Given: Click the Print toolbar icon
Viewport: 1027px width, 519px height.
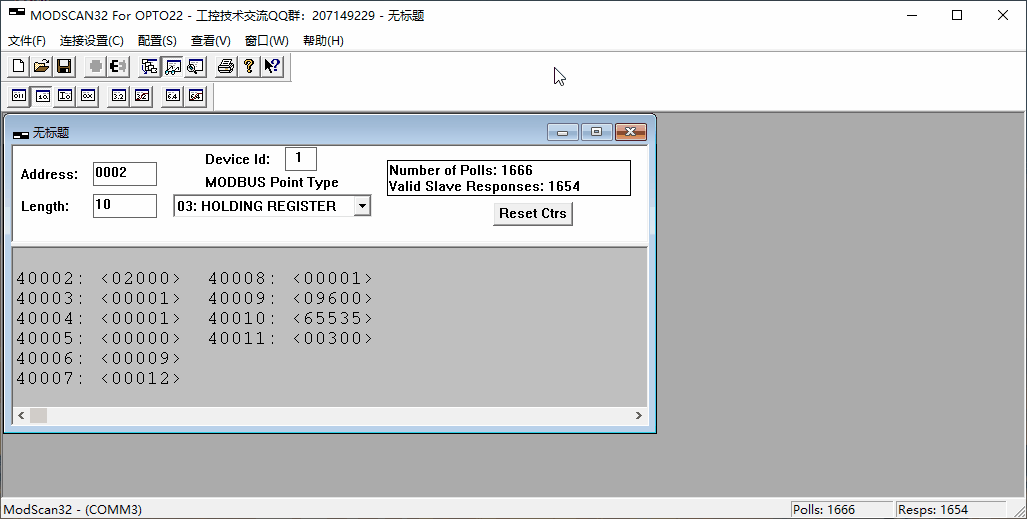Looking at the screenshot, I should click(x=226, y=67).
